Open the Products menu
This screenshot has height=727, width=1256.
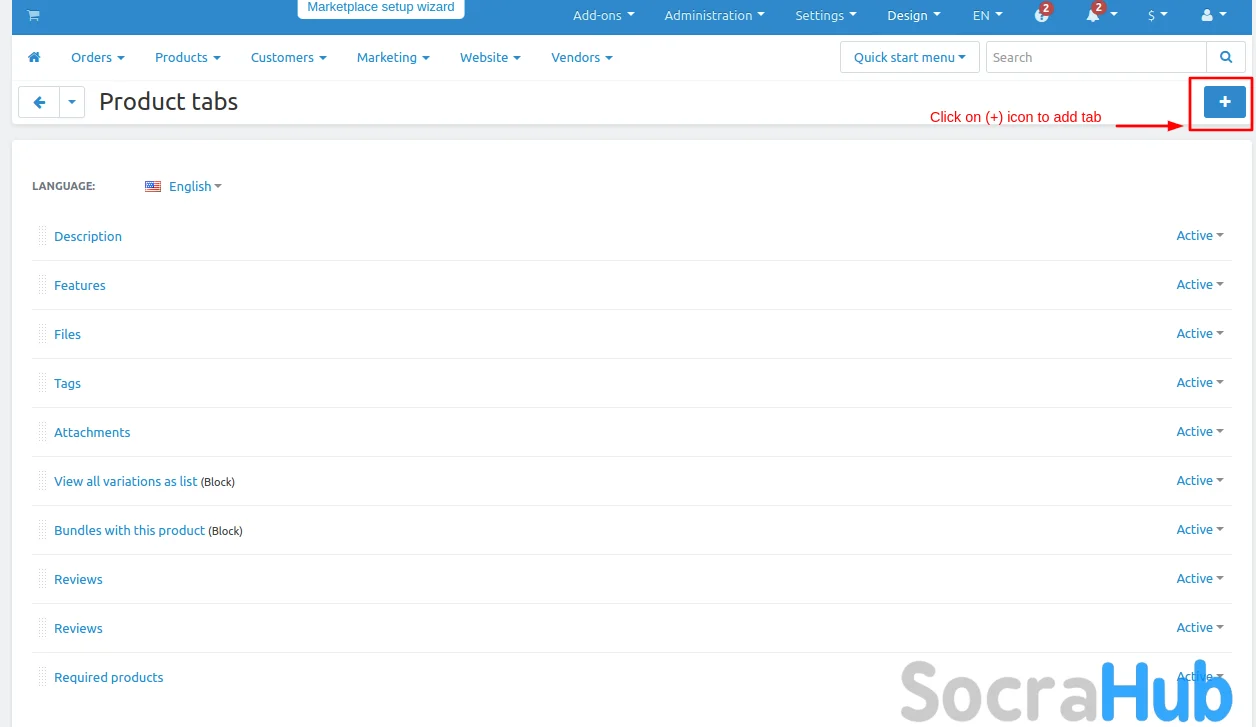[187, 58]
